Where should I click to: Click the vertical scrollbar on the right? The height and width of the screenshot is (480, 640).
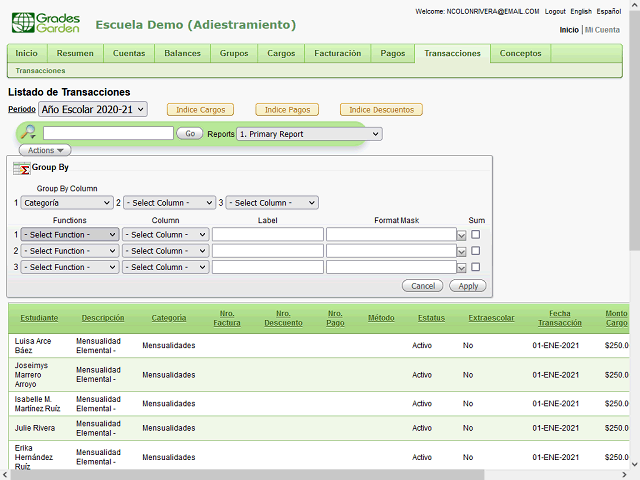tap(635, 131)
